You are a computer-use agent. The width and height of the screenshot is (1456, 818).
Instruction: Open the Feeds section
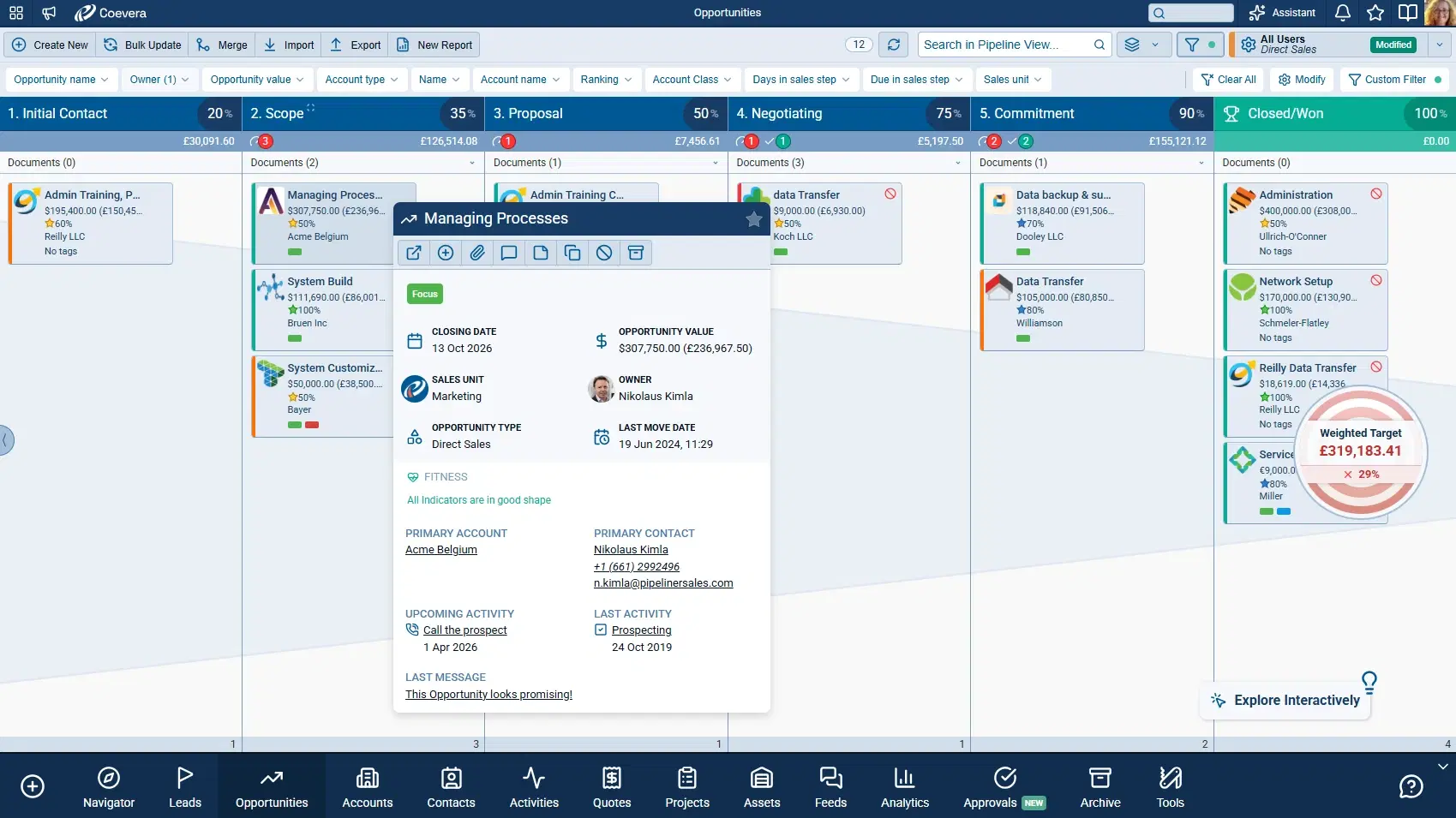pos(829,785)
